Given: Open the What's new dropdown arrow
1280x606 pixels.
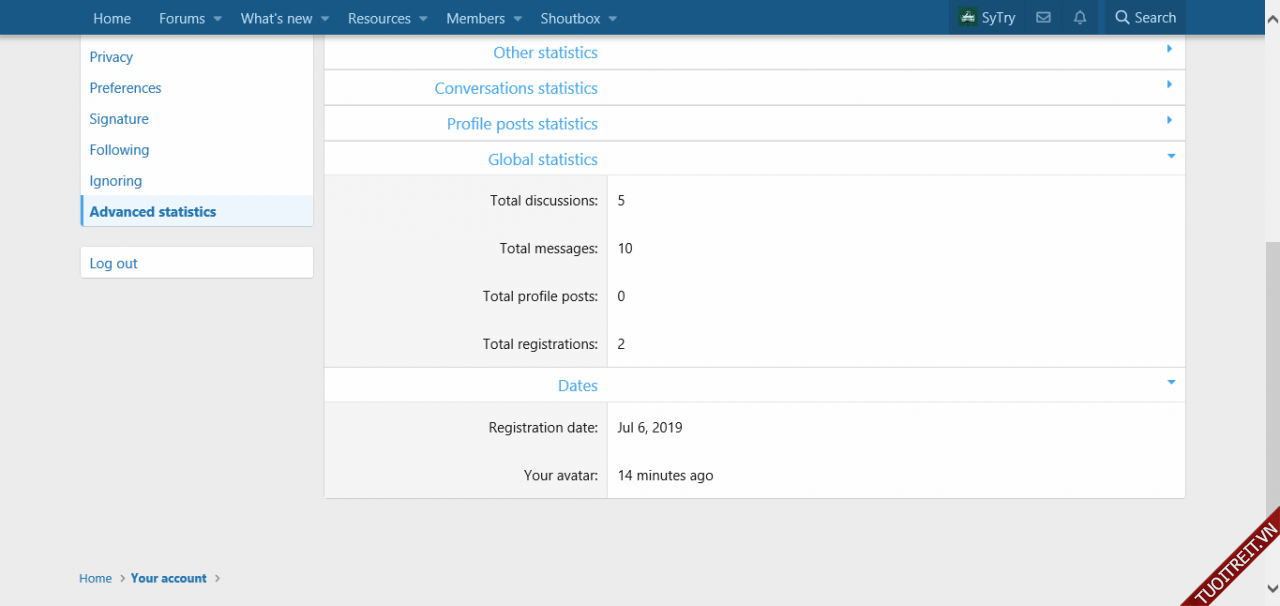Looking at the screenshot, I should tap(325, 19).
